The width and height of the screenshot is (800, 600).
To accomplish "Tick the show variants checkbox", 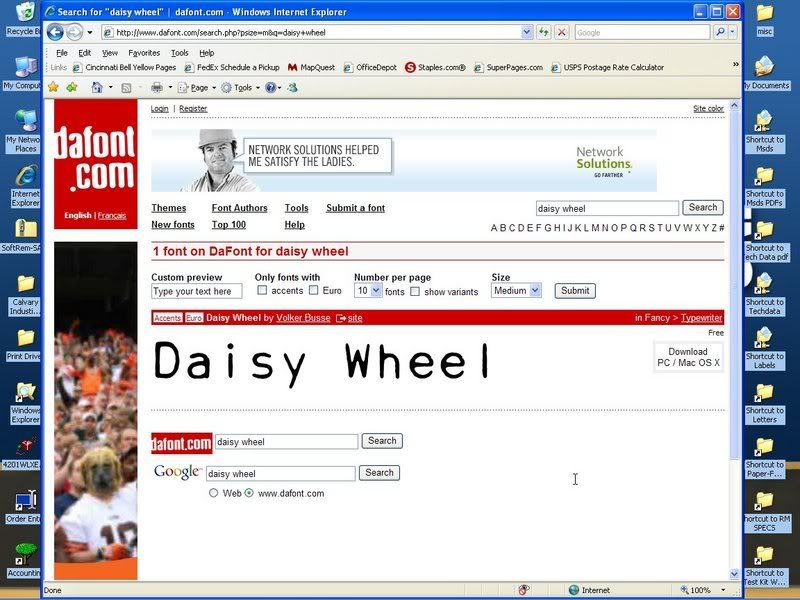I will coord(415,291).
